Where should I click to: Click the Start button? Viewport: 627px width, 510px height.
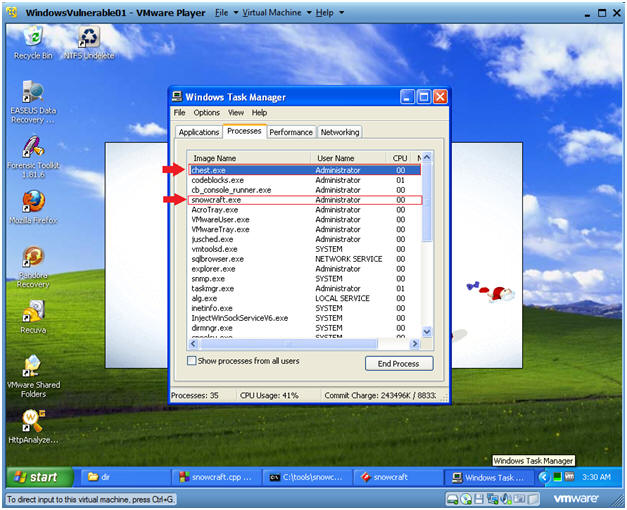pos(40,477)
